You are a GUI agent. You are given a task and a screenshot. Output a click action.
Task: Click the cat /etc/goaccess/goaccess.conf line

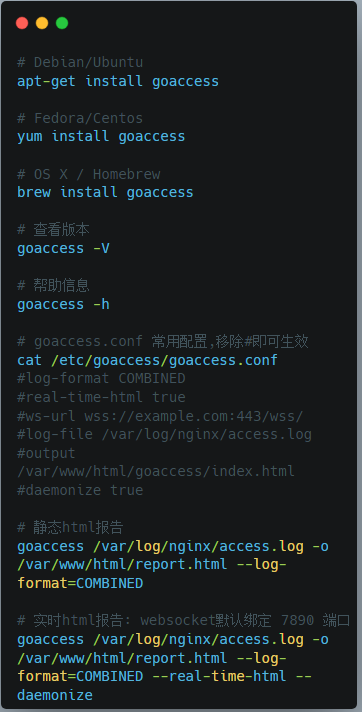click(x=147, y=360)
